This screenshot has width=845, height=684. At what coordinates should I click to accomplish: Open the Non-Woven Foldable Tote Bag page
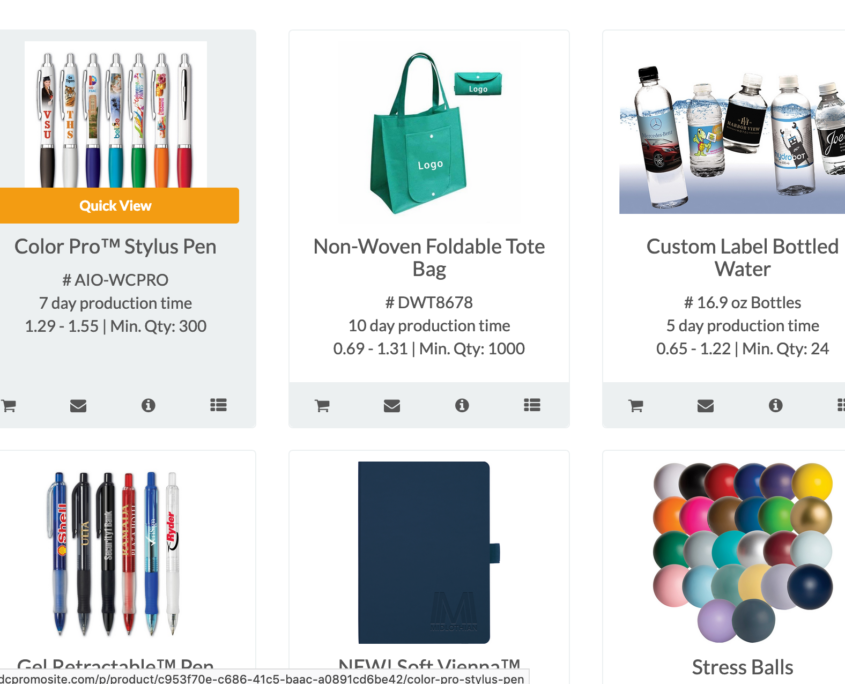point(428,257)
